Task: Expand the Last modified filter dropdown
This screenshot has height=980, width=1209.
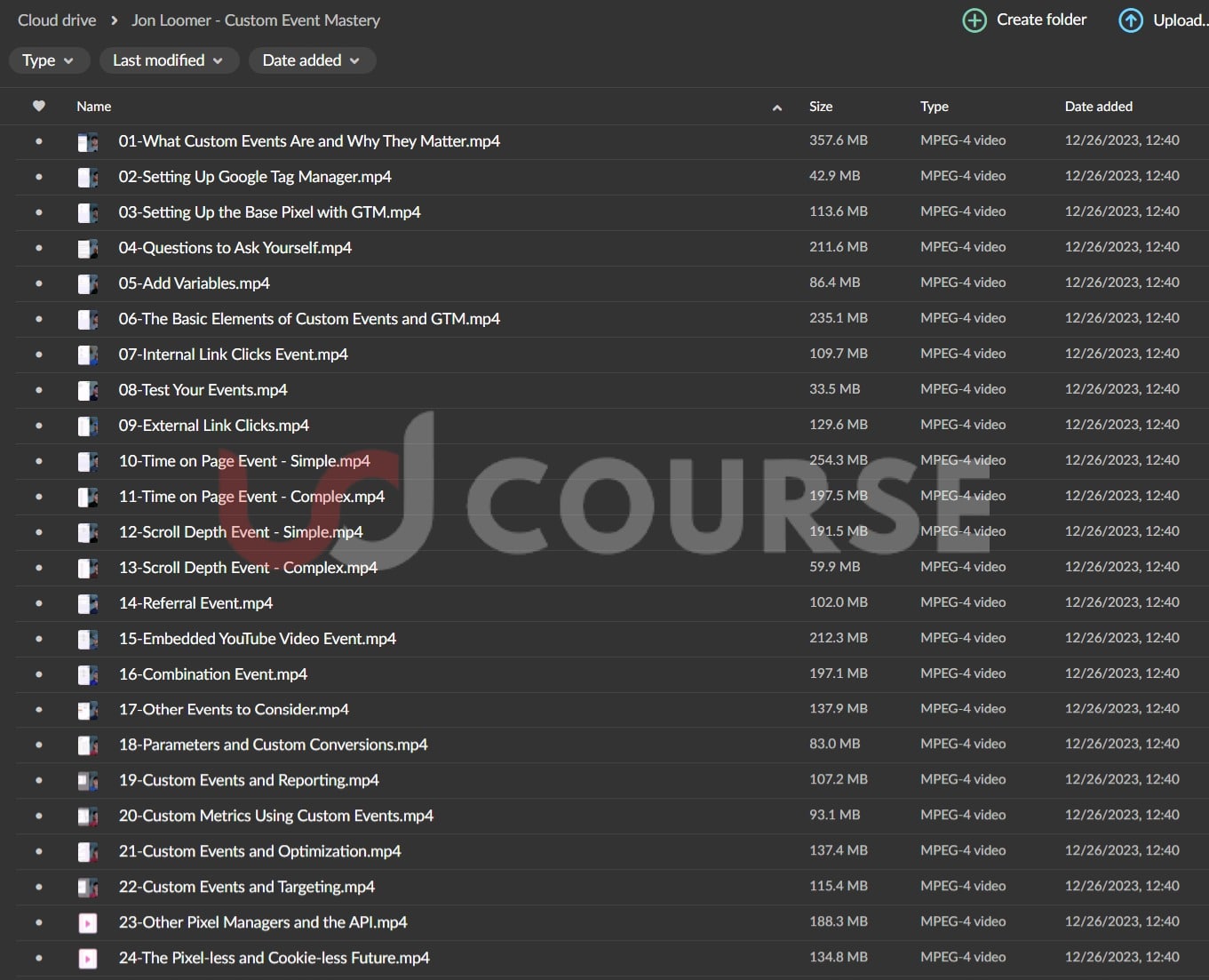Action: pyautogui.click(x=167, y=60)
